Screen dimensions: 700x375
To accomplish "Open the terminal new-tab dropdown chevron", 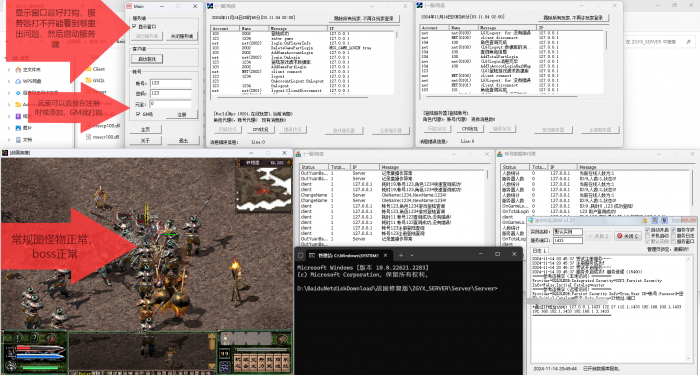I will pyautogui.click(x=412, y=255).
